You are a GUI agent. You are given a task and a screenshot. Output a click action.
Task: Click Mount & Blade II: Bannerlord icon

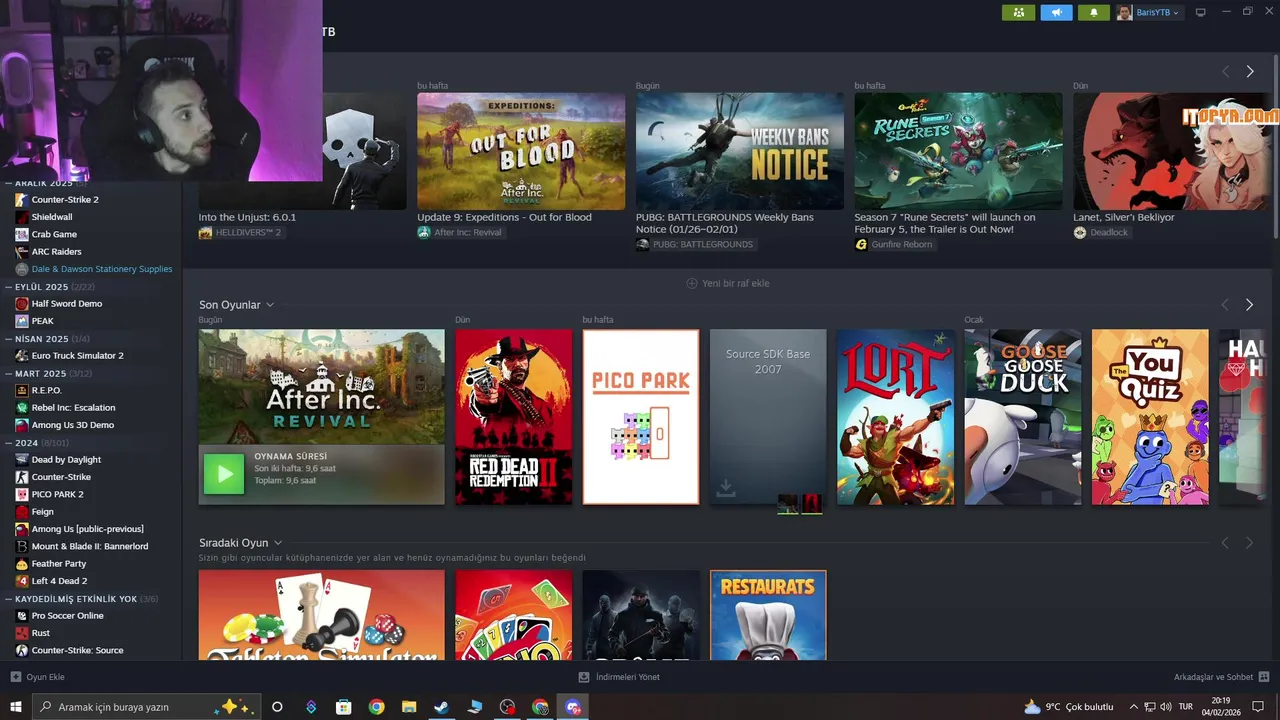[22, 547]
